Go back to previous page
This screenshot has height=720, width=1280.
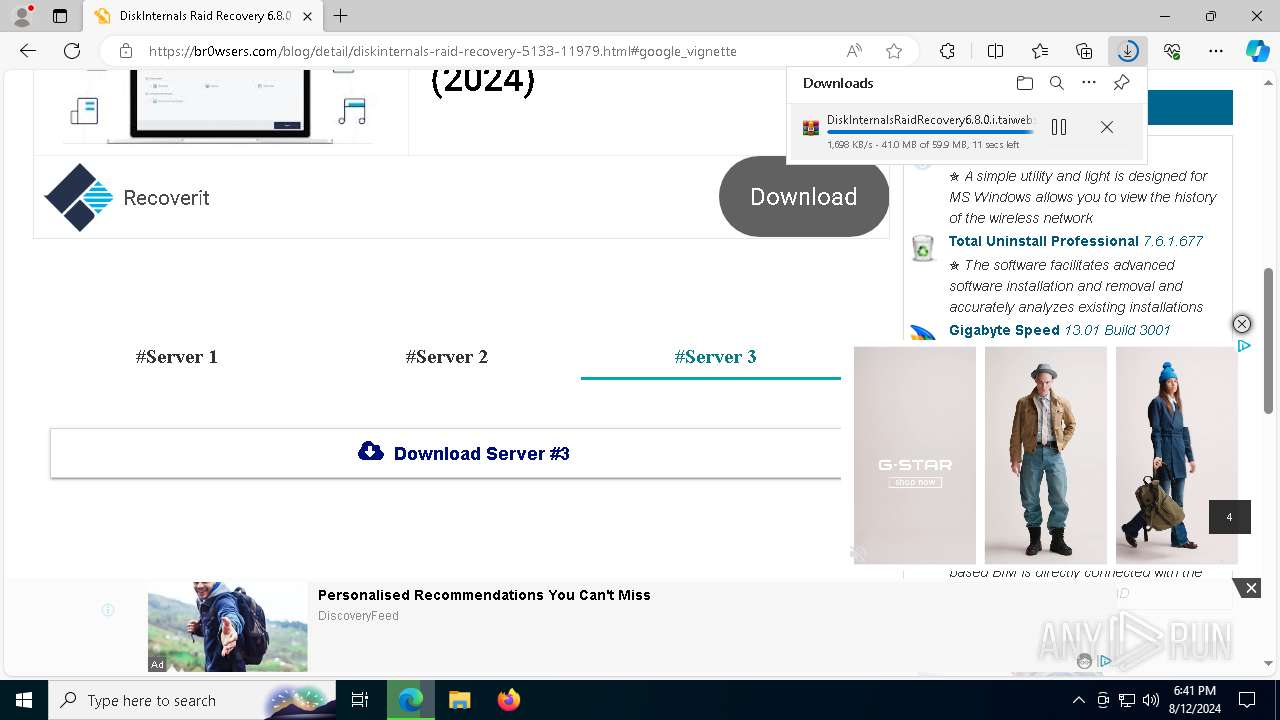(28, 51)
